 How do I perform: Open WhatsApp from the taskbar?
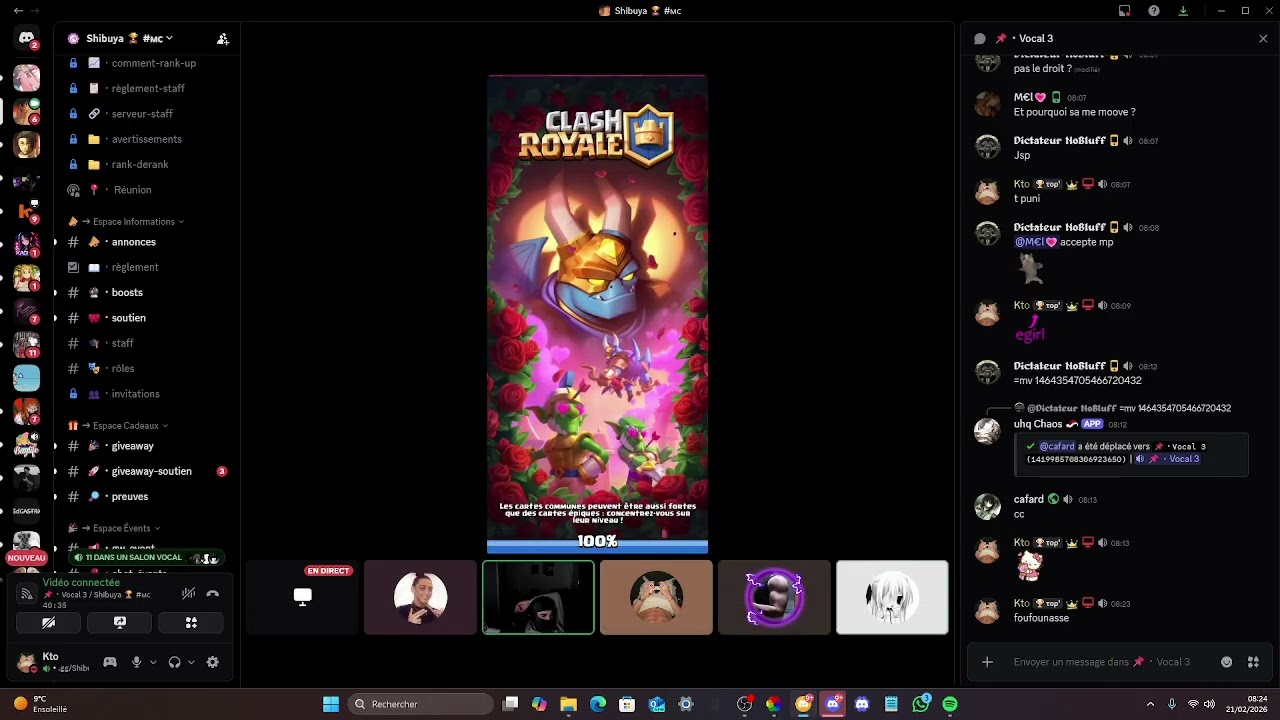(921, 704)
